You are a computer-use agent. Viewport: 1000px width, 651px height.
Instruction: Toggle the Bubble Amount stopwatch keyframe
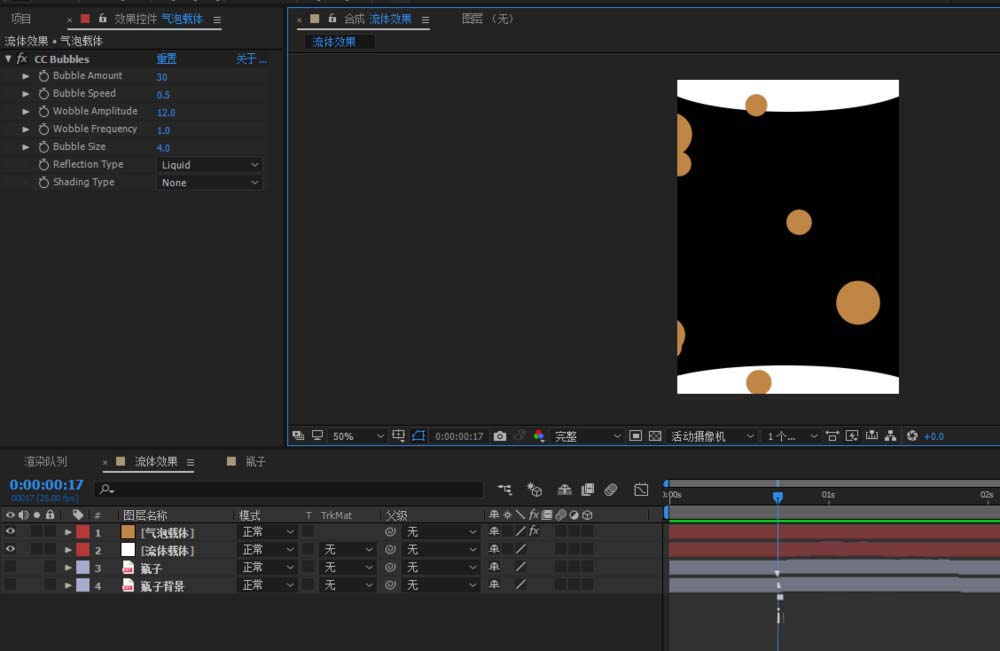pos(43,76)
